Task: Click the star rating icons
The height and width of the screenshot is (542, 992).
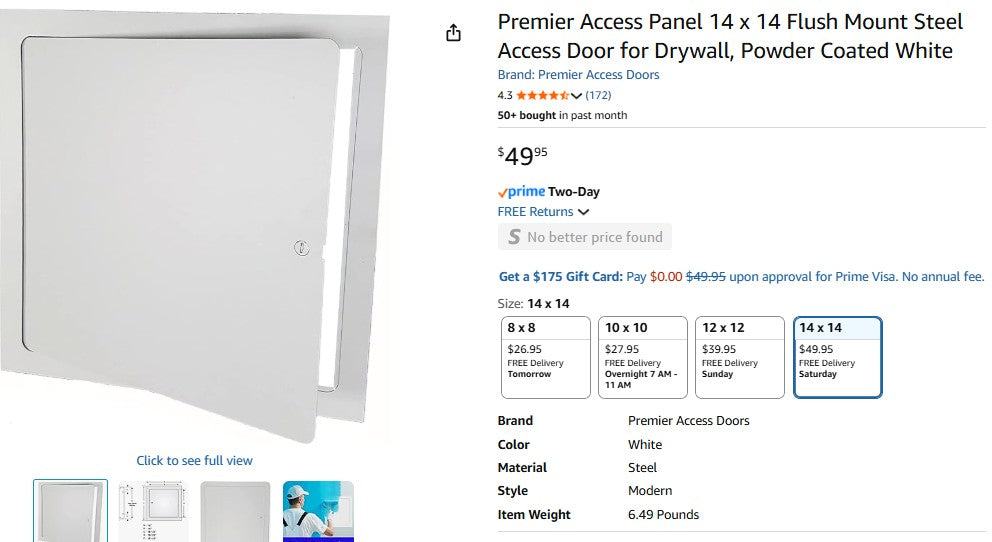Action: click(542, 96)
